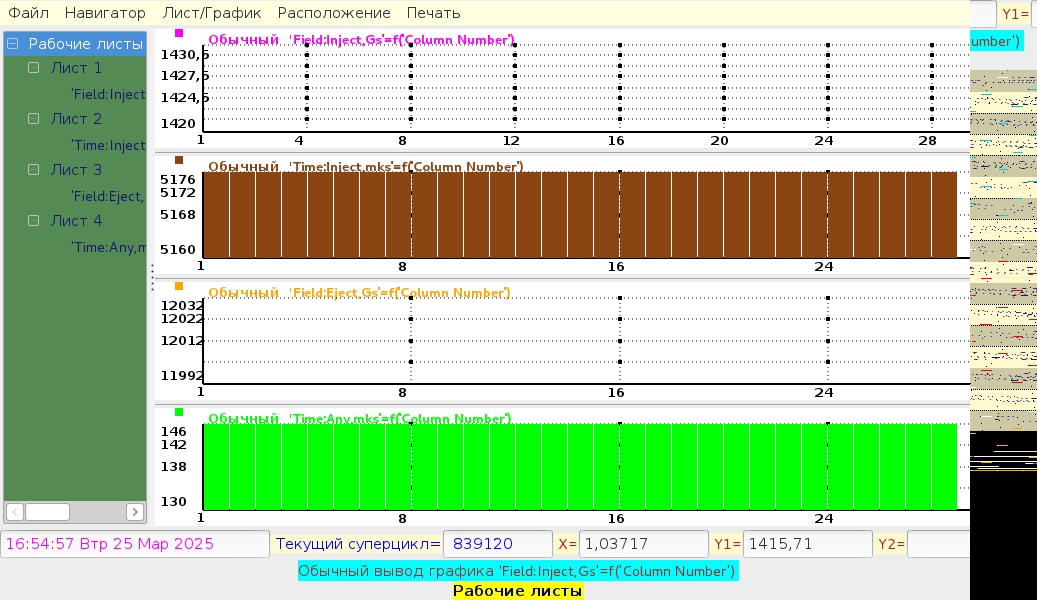Click the magenta Field:Inject graph marker square
The width and height of the screenshot is (1037, 600).
(x=179, y=33)
